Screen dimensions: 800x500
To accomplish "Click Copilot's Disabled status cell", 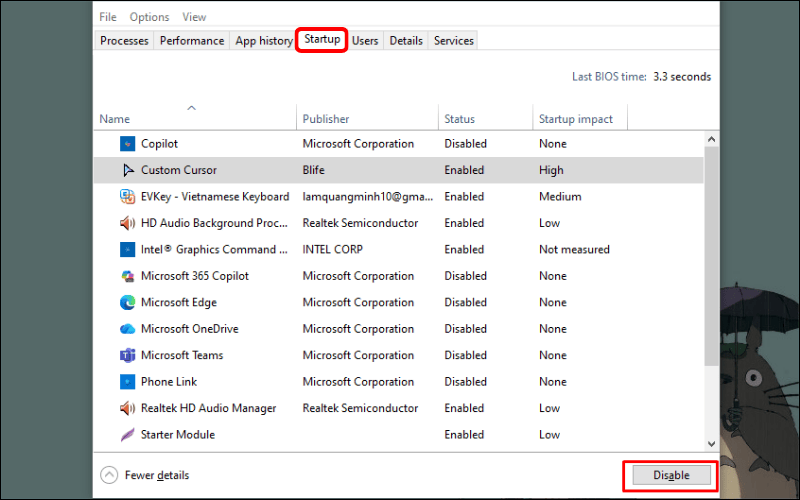I will point(465,144).
